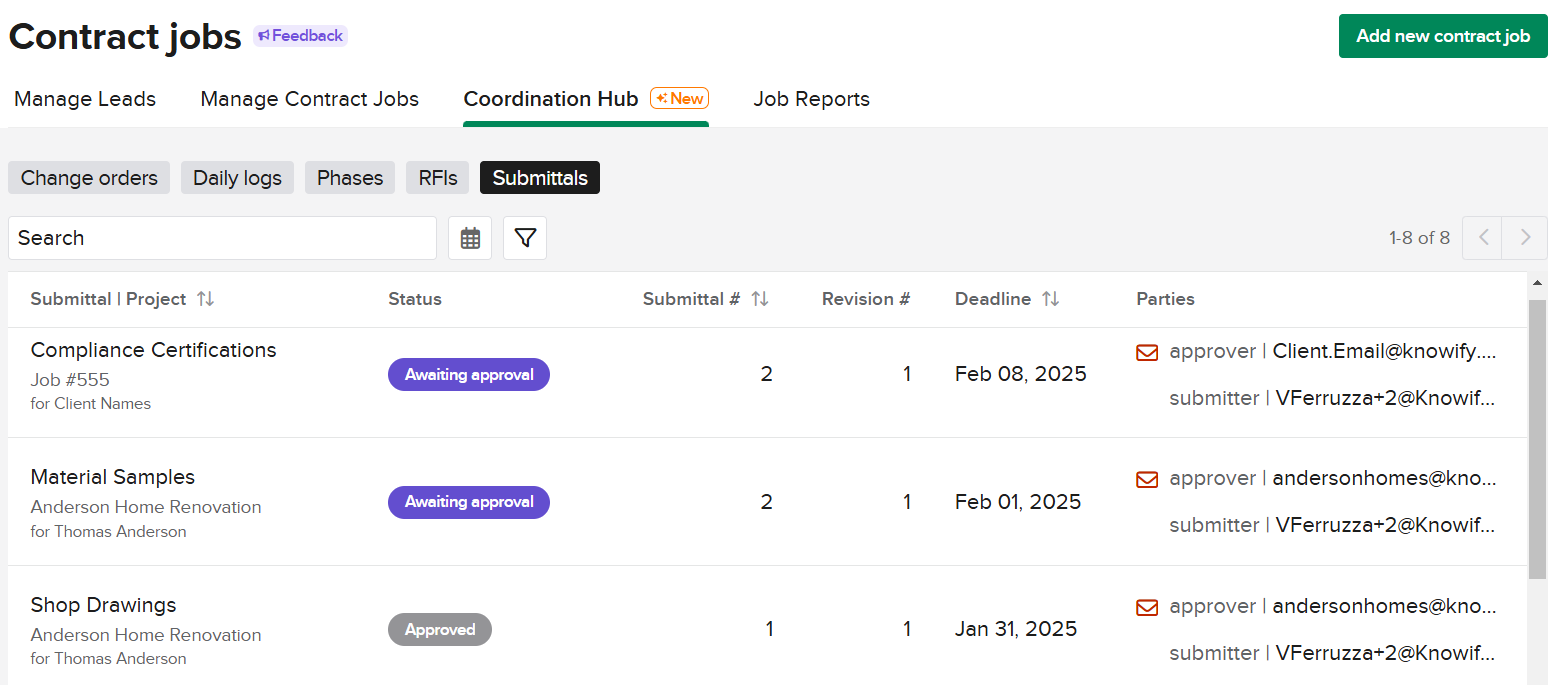Click Job #555 project text
The image size is (1548, 685).
pos(70,380)
